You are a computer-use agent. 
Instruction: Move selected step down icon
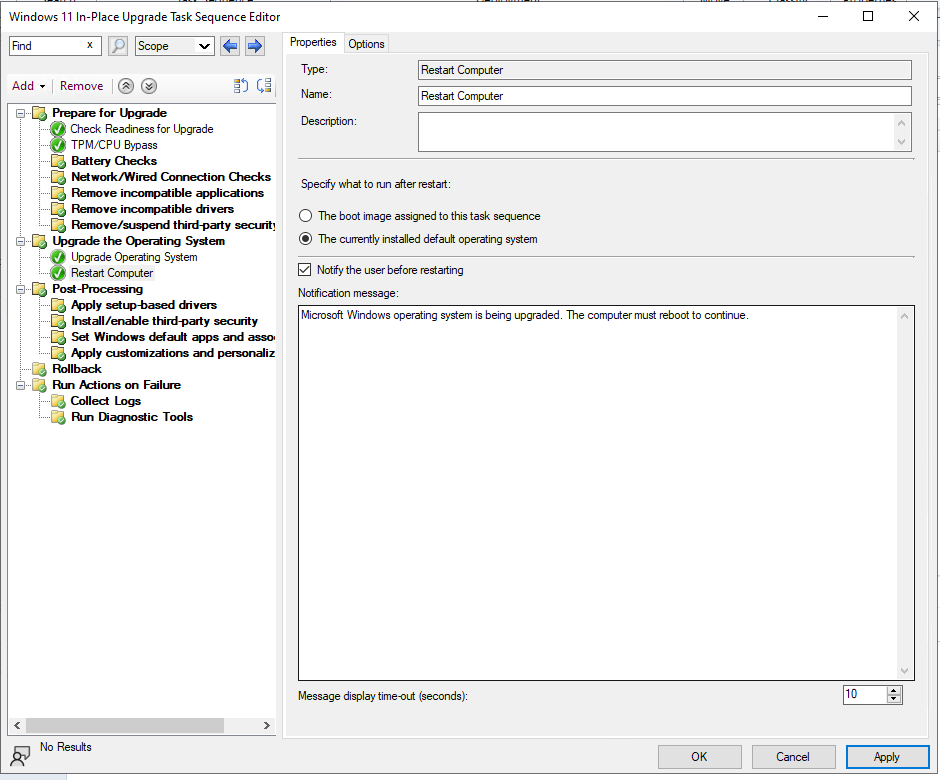[149, 86]
